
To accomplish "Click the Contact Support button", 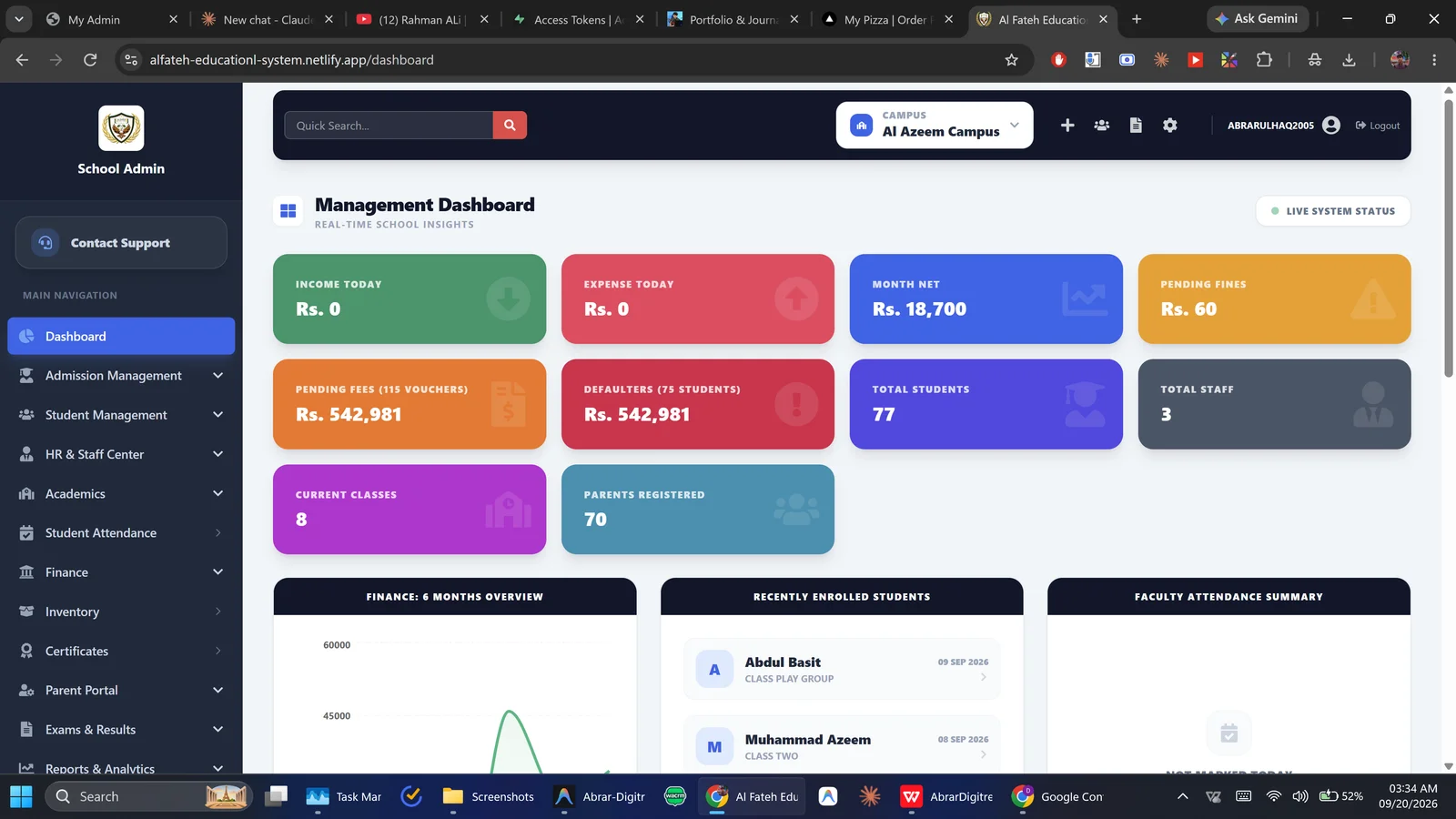I will 121,243.
